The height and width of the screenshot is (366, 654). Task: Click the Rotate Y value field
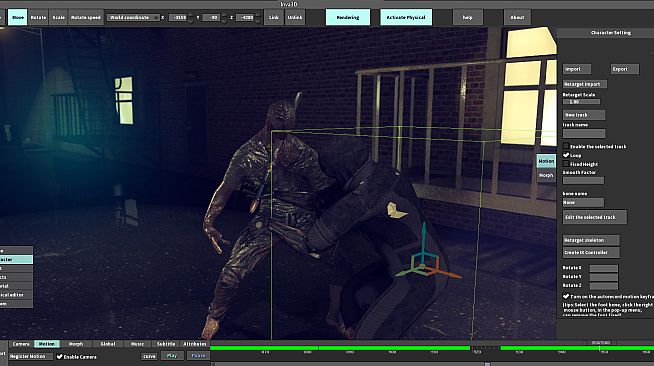point(604,277)
